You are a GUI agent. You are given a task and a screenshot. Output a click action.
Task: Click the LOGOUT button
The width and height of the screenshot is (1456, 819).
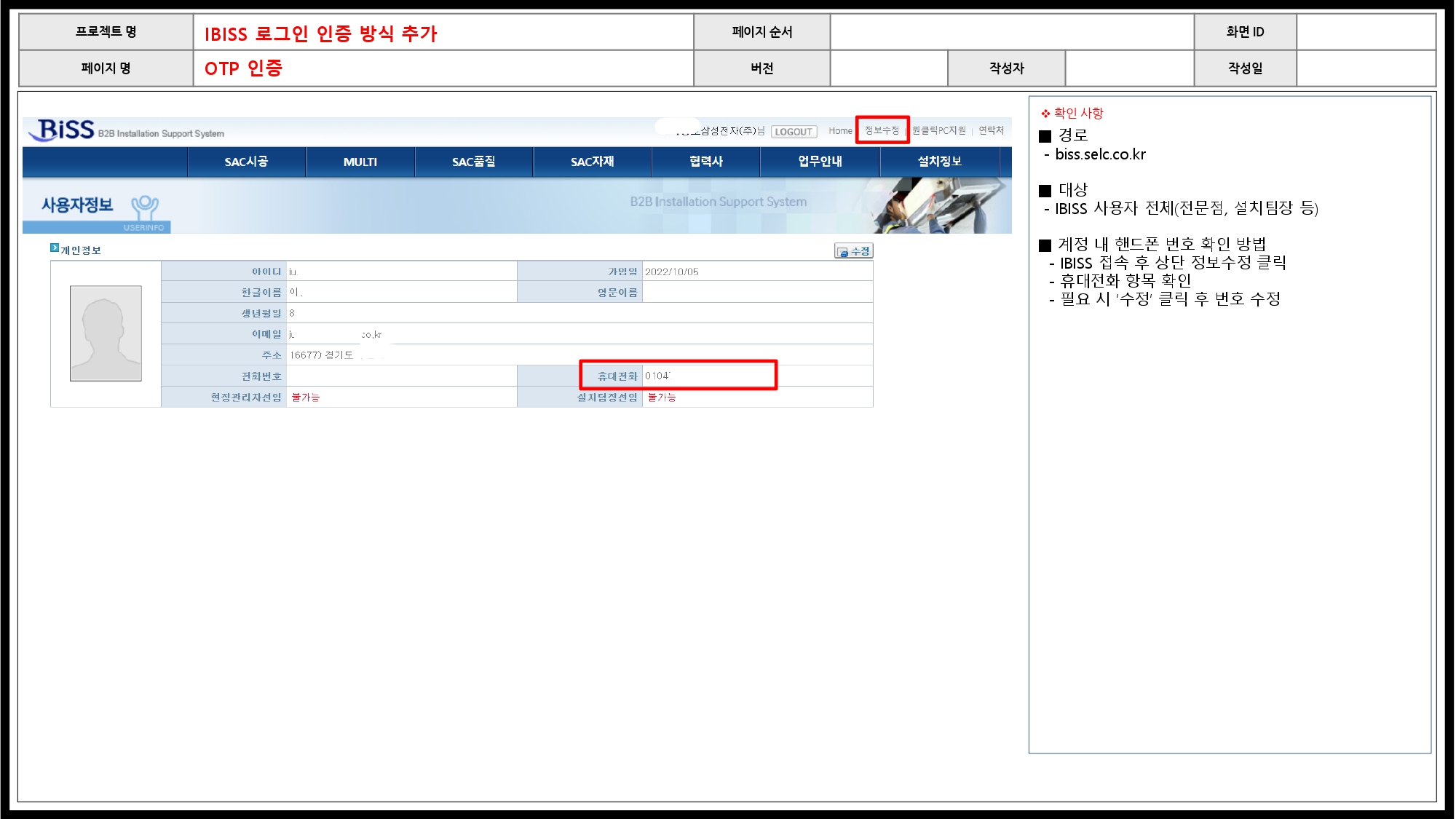[793, 132]
